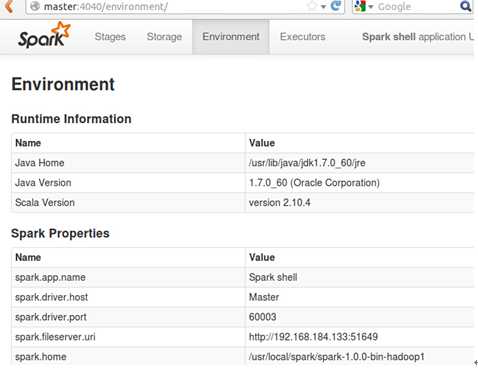The width and height of the screenshot is (478, 387).
Task: Click the Spark logo
Action: click(44, 35)
